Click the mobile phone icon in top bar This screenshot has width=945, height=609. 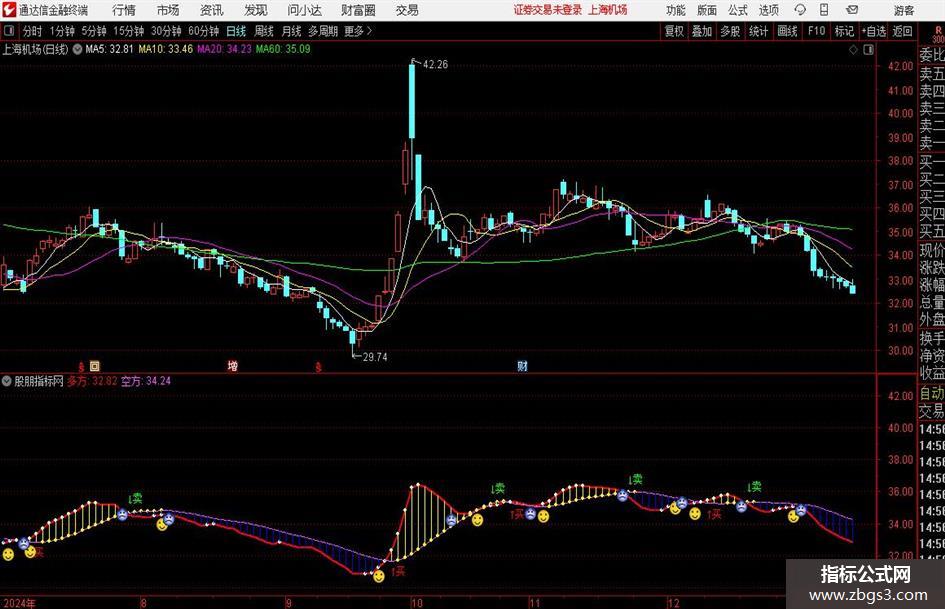pos(824,10)
